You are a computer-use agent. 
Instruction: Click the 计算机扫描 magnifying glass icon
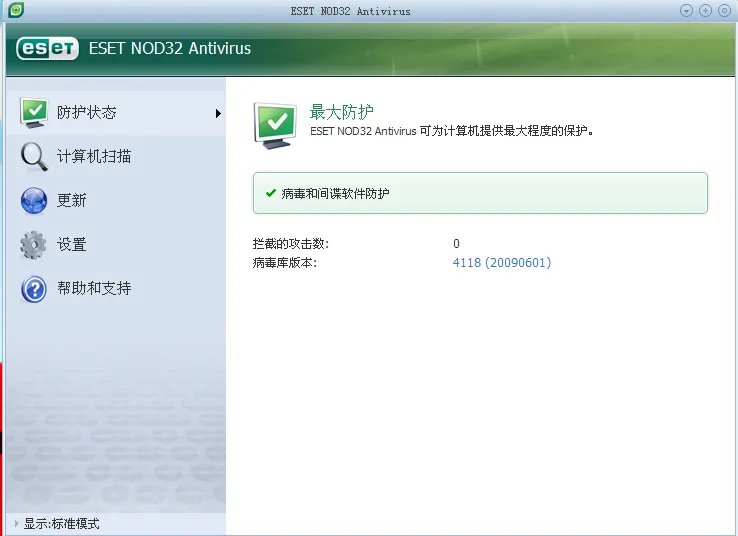34,156
